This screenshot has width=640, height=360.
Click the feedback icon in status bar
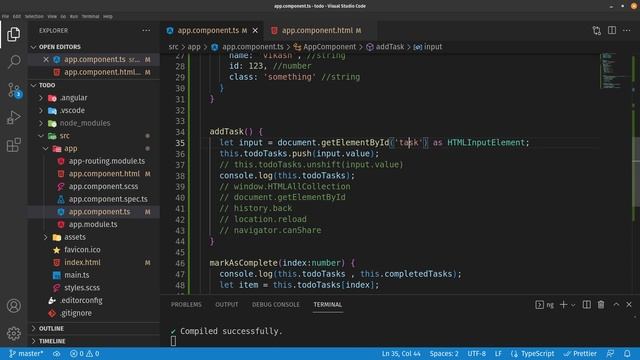point(610,353)
